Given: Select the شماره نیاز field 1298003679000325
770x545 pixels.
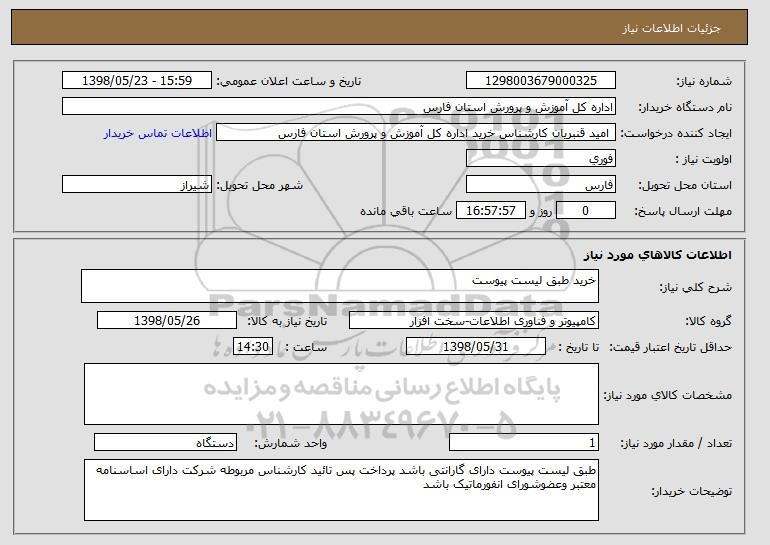Looking at the screenshot, I should pos(541,81).
